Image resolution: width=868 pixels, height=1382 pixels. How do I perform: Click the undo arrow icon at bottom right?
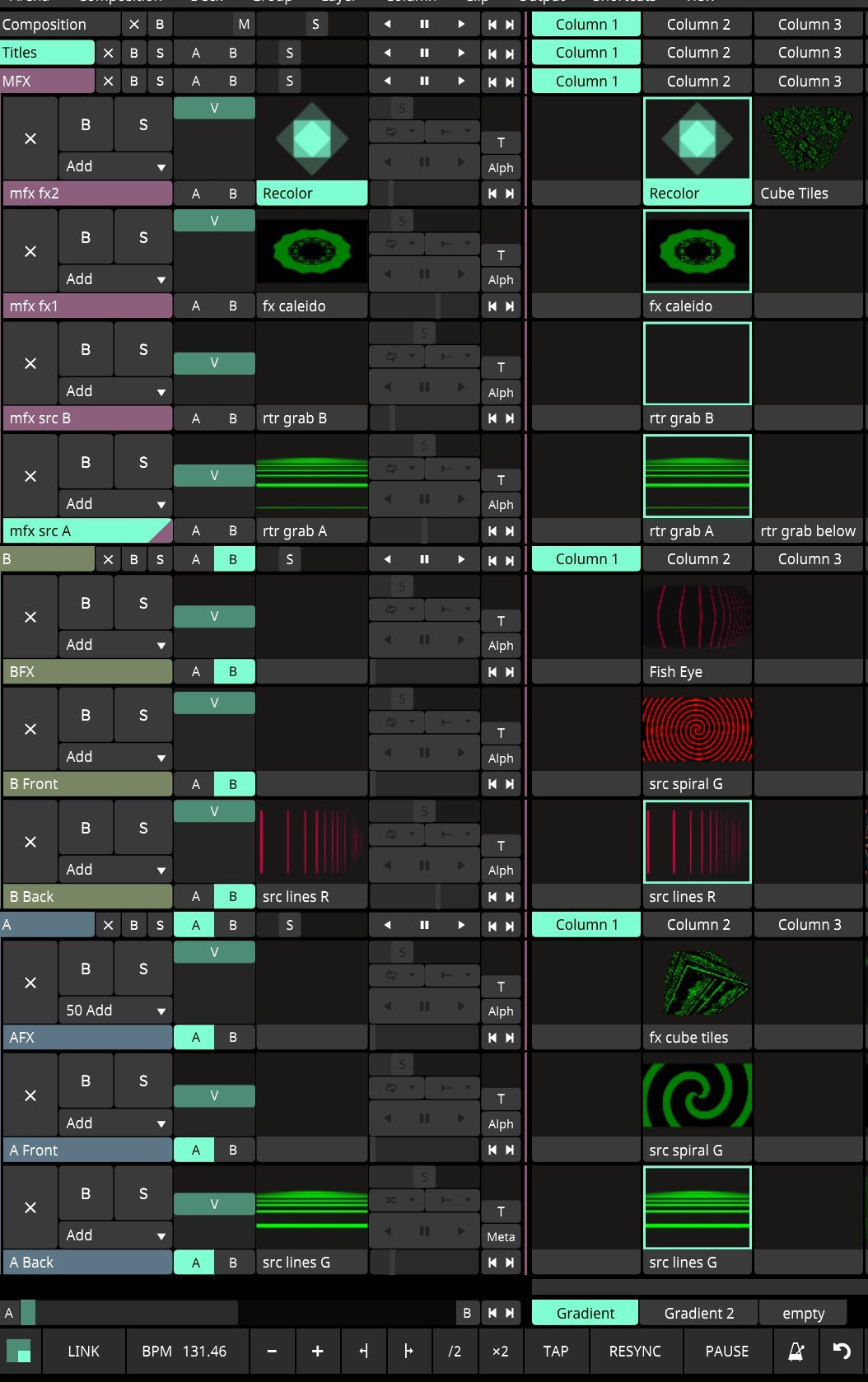(x=842, y=1351)
